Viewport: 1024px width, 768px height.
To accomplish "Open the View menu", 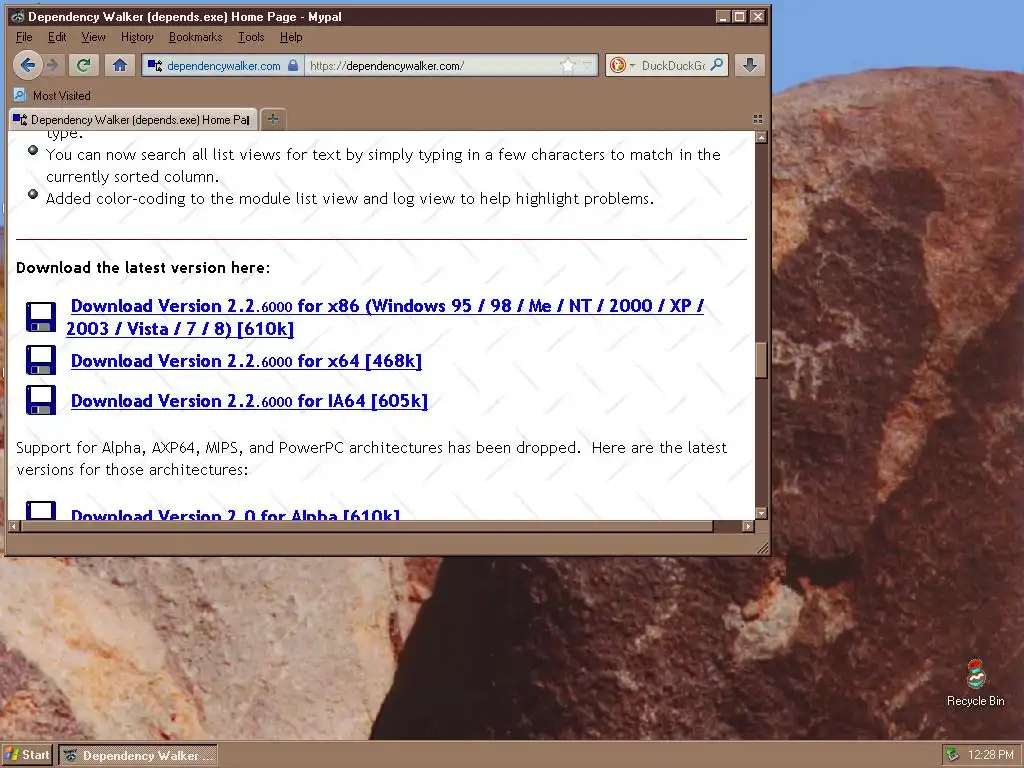I will (93, 37).
